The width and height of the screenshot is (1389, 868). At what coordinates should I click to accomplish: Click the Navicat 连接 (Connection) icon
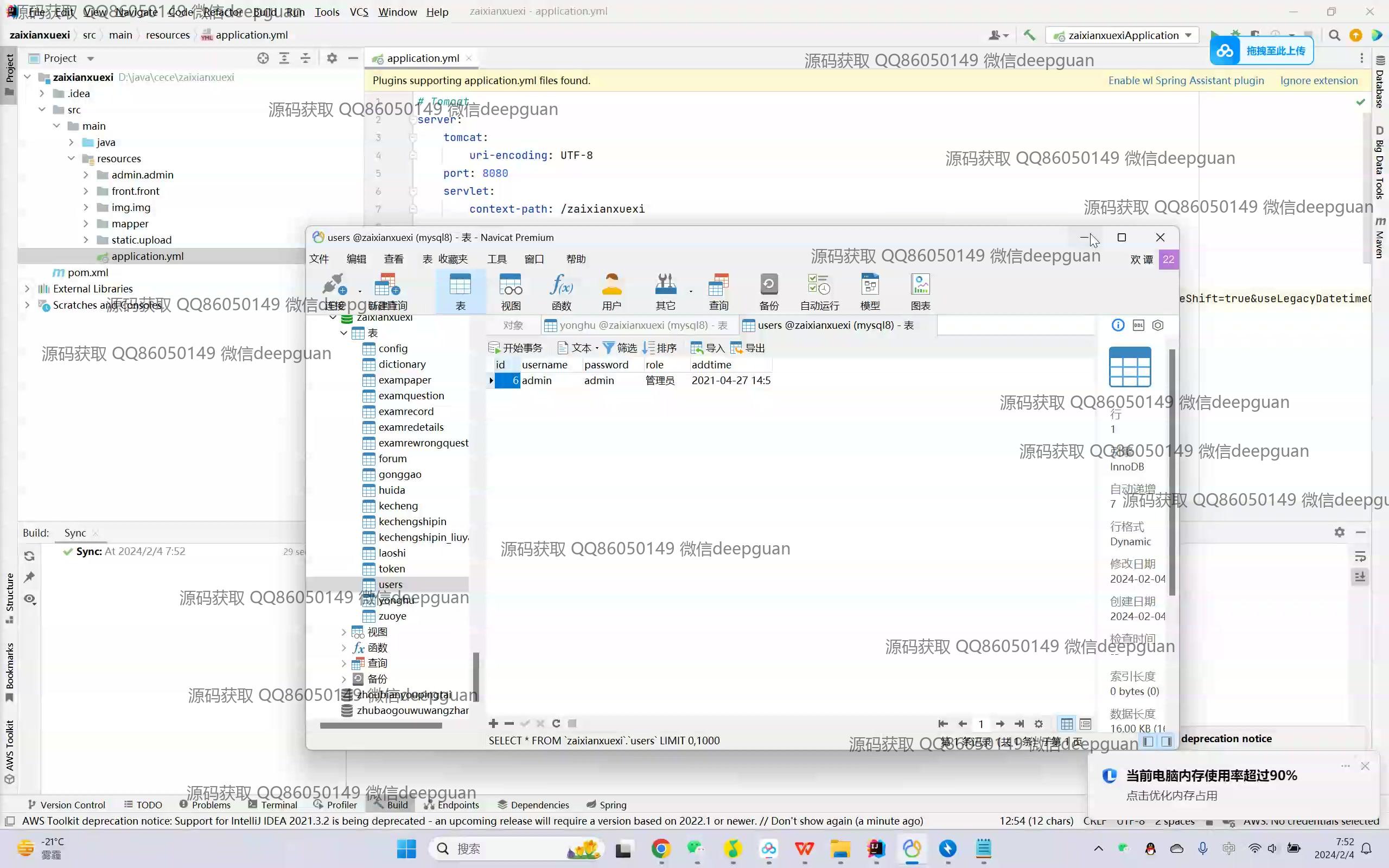point(335,292)
